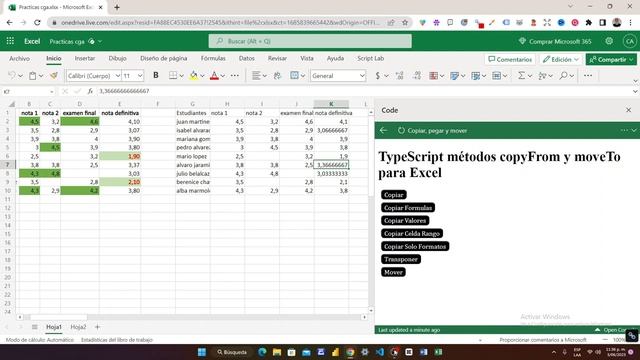
Task: Expand the ribbon chevron at far right
Action: (635, 81)
